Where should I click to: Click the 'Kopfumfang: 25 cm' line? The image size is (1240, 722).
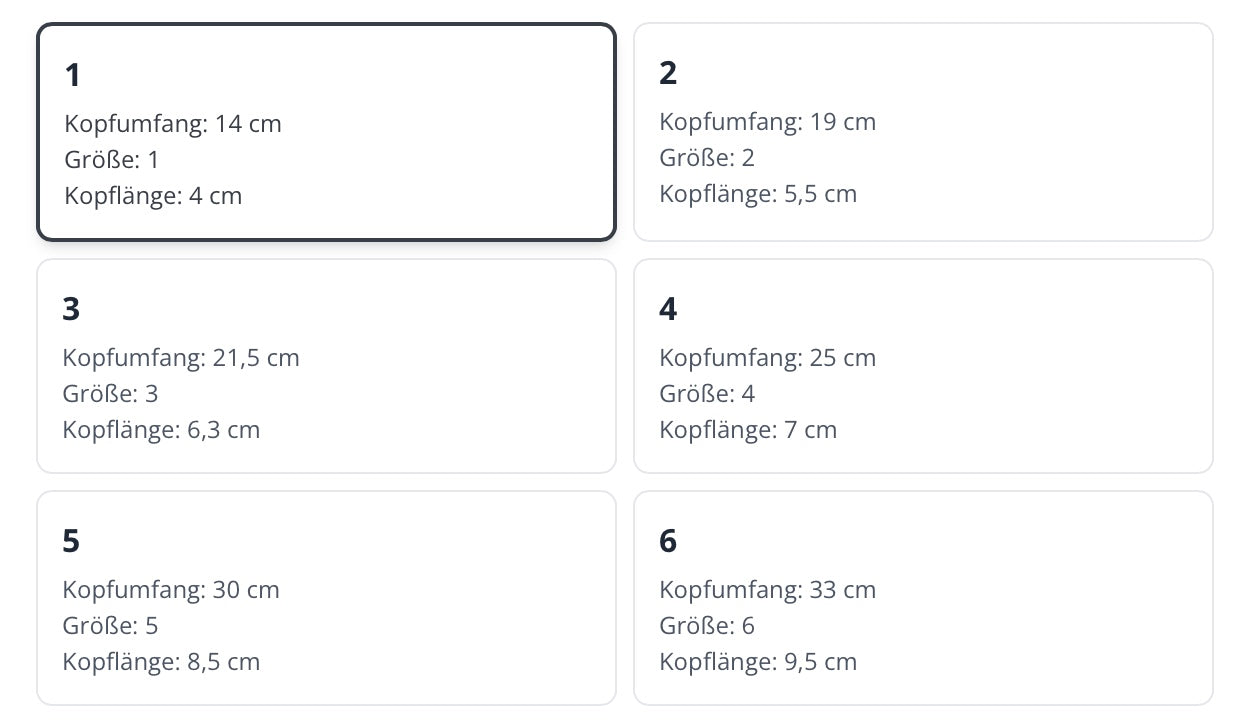767,358
